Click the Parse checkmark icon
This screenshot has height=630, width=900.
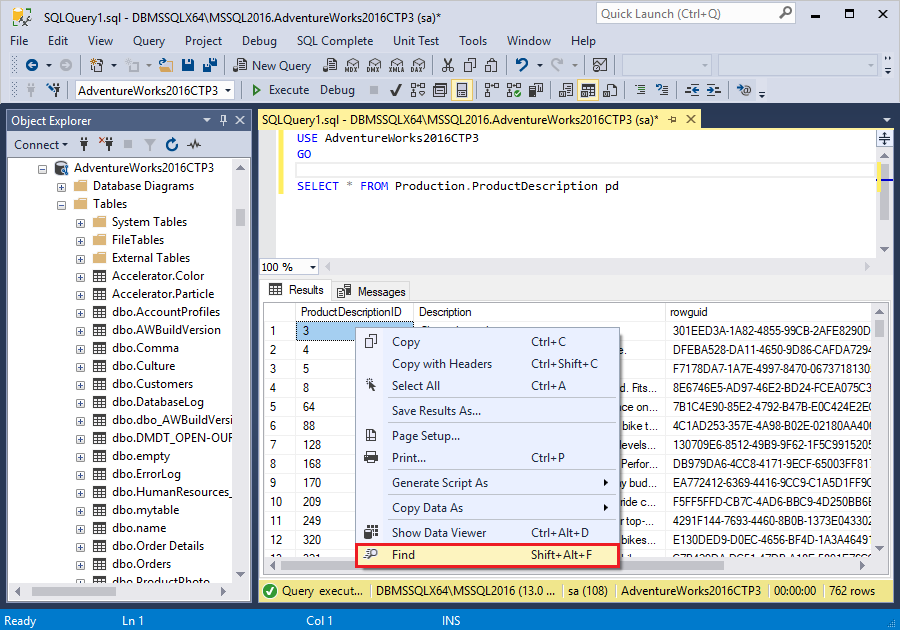(x=395, y=90)
